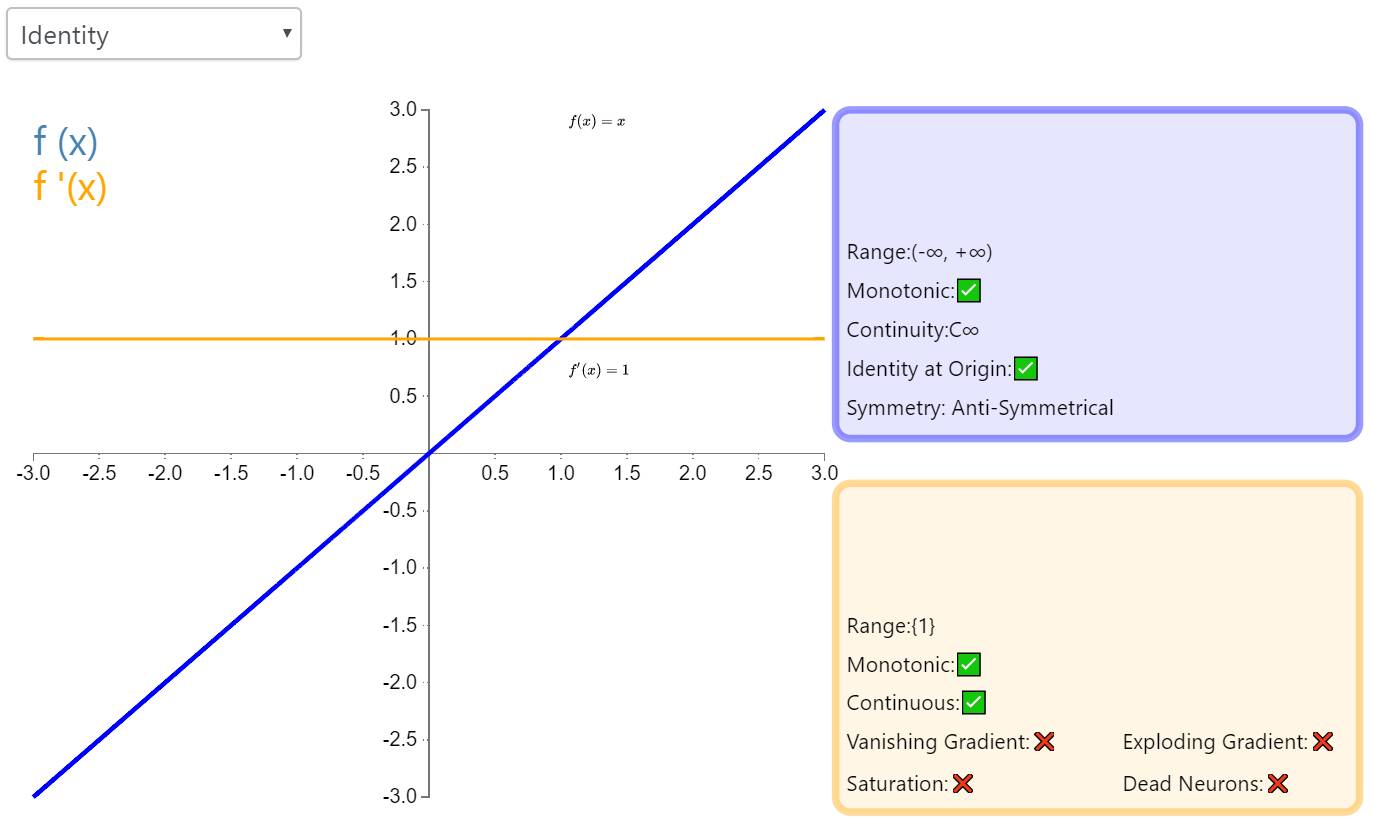Click the Continuity:C∞ property text
This screenshot has height=826, width=1373.
pos(912,330)
